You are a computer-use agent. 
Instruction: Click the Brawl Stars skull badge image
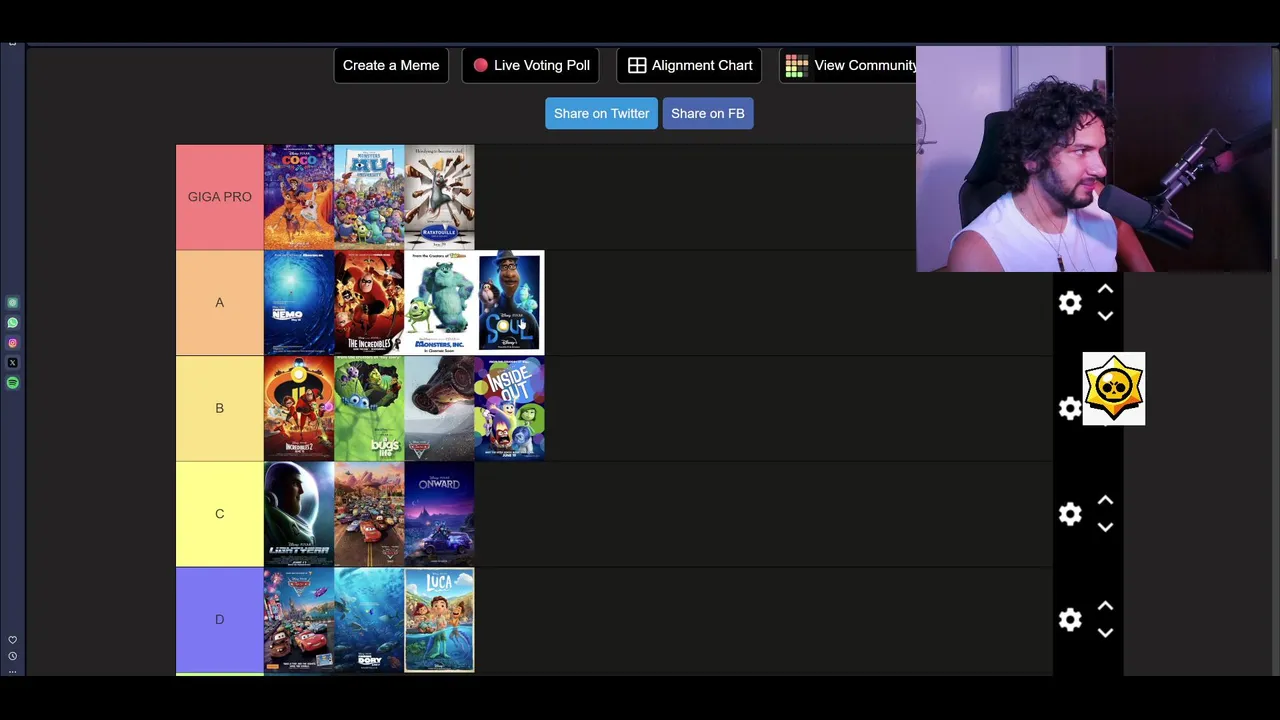coord(1114,388)
